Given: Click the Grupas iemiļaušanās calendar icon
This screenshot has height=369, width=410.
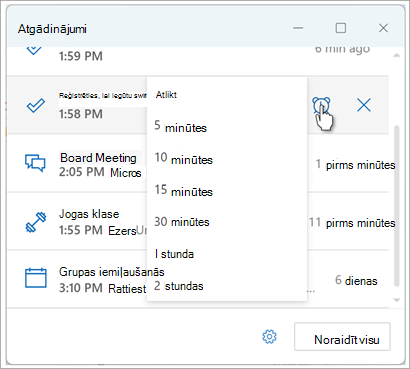Looking at the screenshot, I should click(x=36, y=278).
